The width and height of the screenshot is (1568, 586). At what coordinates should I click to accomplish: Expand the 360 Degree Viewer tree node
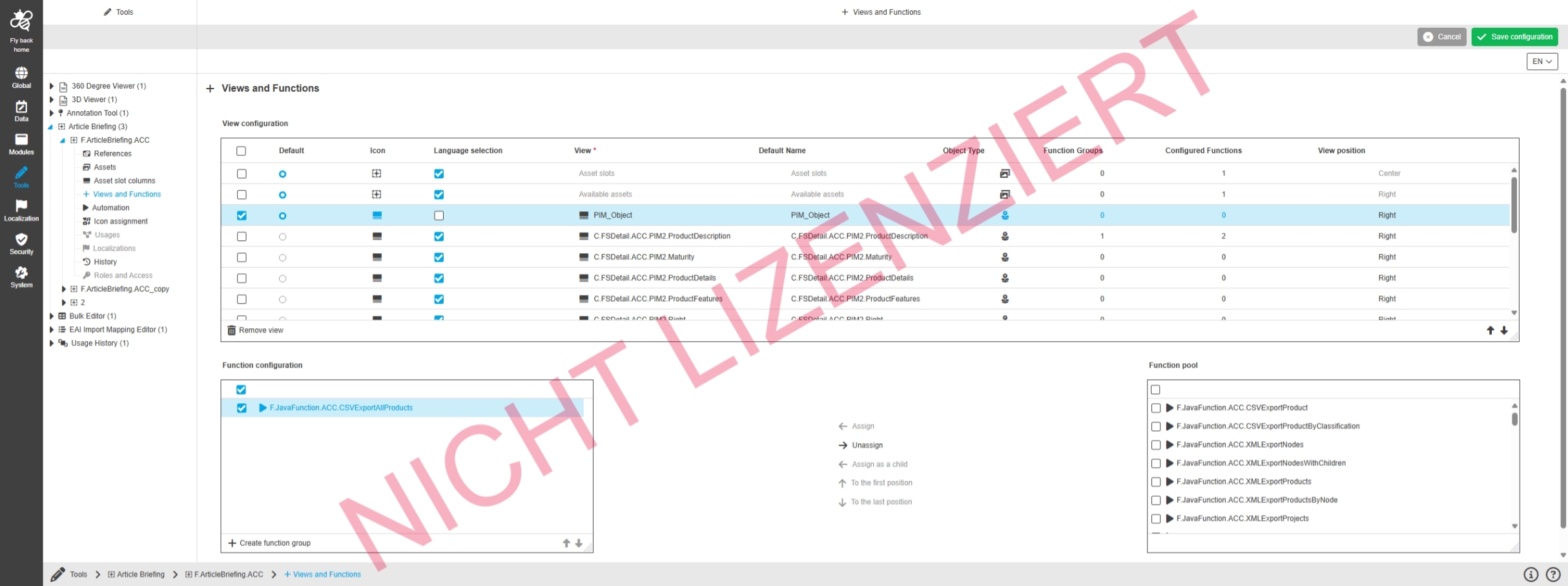point(52,86)
